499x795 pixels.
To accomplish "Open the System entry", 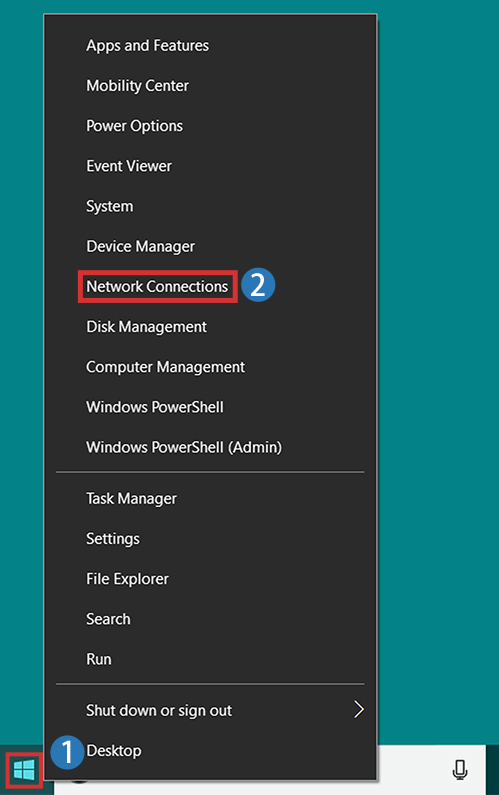I will point(110,206).
